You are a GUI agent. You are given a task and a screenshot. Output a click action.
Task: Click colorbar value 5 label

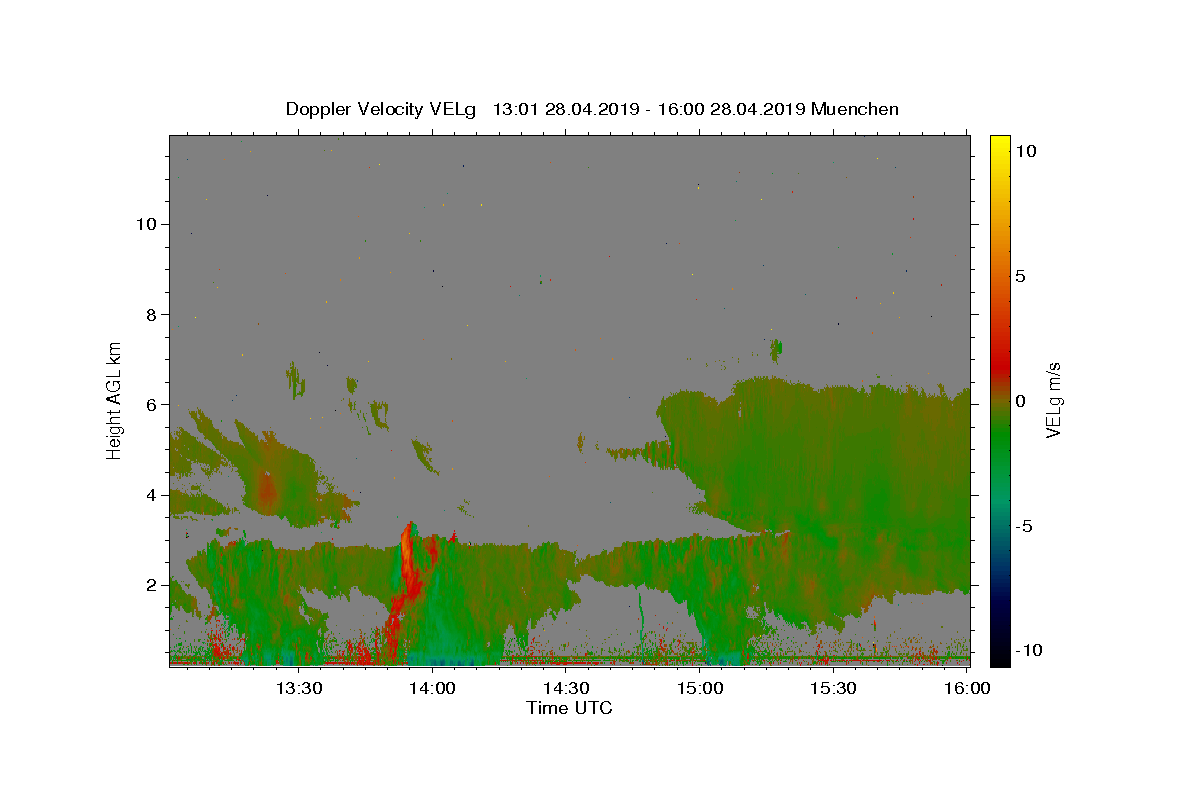pyautogui.click(x=1020, y=276)
